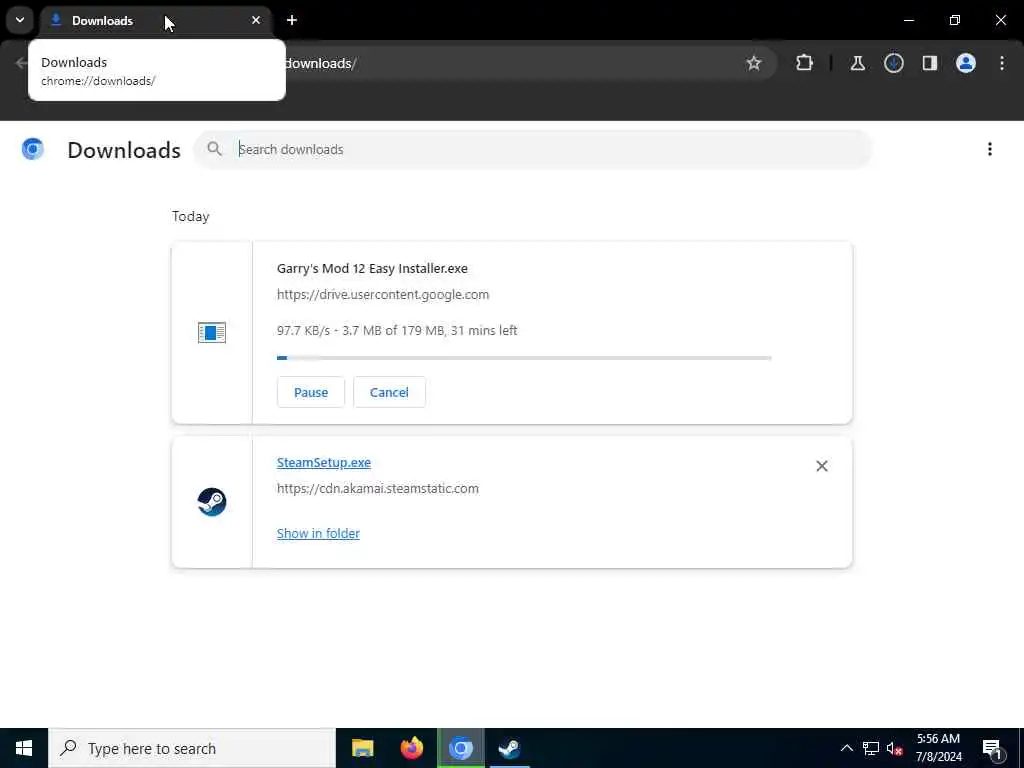Click the download progress bar

click(x=524, y=358)
